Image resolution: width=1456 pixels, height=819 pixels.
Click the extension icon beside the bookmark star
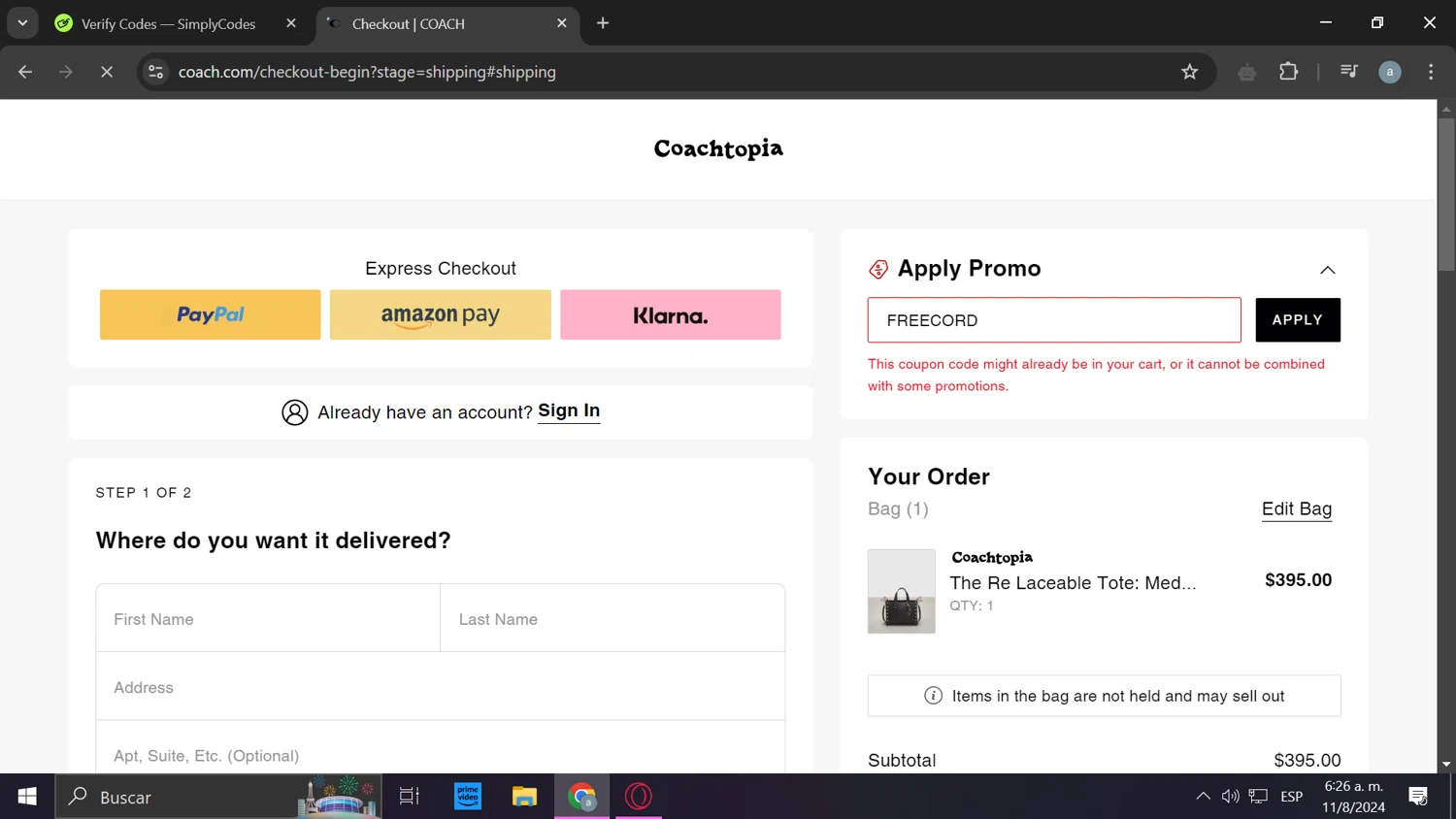click(x=1247, y=72)
